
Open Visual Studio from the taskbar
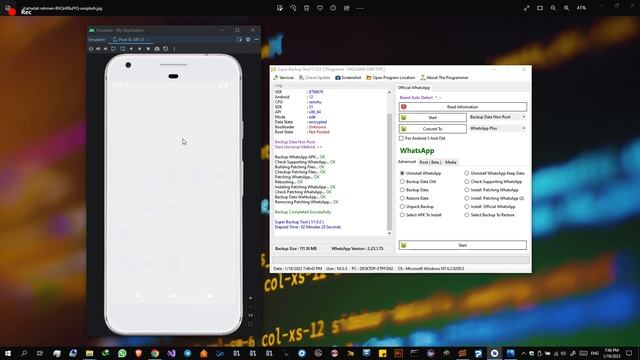tap(171, 353)
